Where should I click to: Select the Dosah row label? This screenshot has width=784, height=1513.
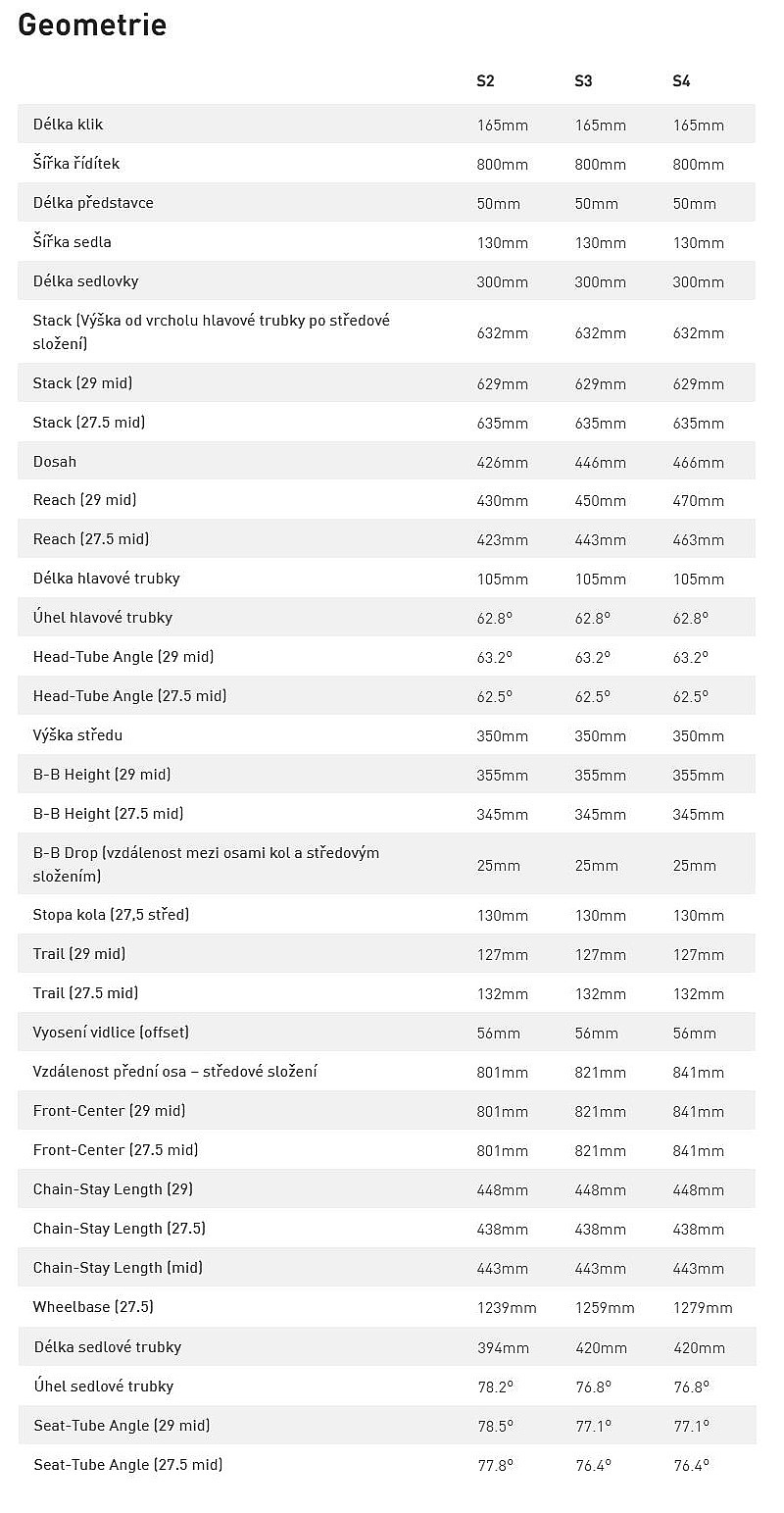click(x=55, y=462)
